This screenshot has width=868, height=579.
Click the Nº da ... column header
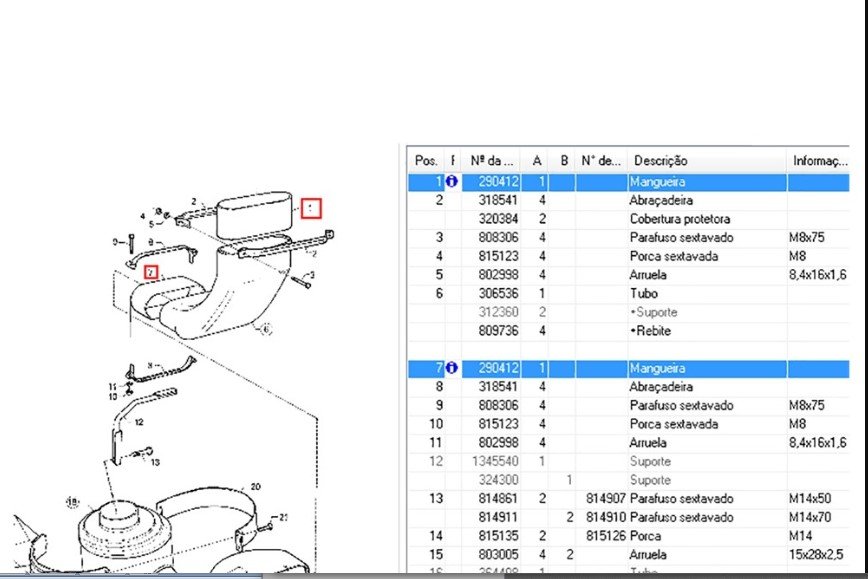point(492,161)
